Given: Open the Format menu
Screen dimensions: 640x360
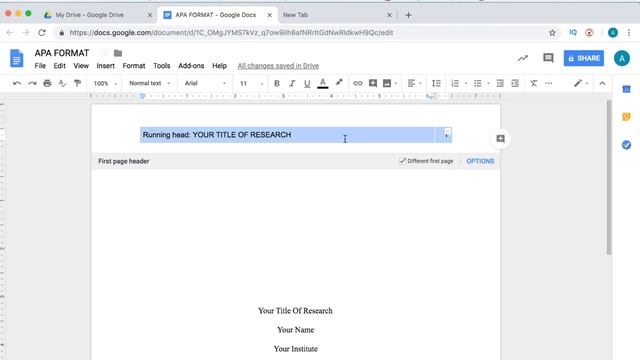Looking at the screenshot, I should 134,66.
